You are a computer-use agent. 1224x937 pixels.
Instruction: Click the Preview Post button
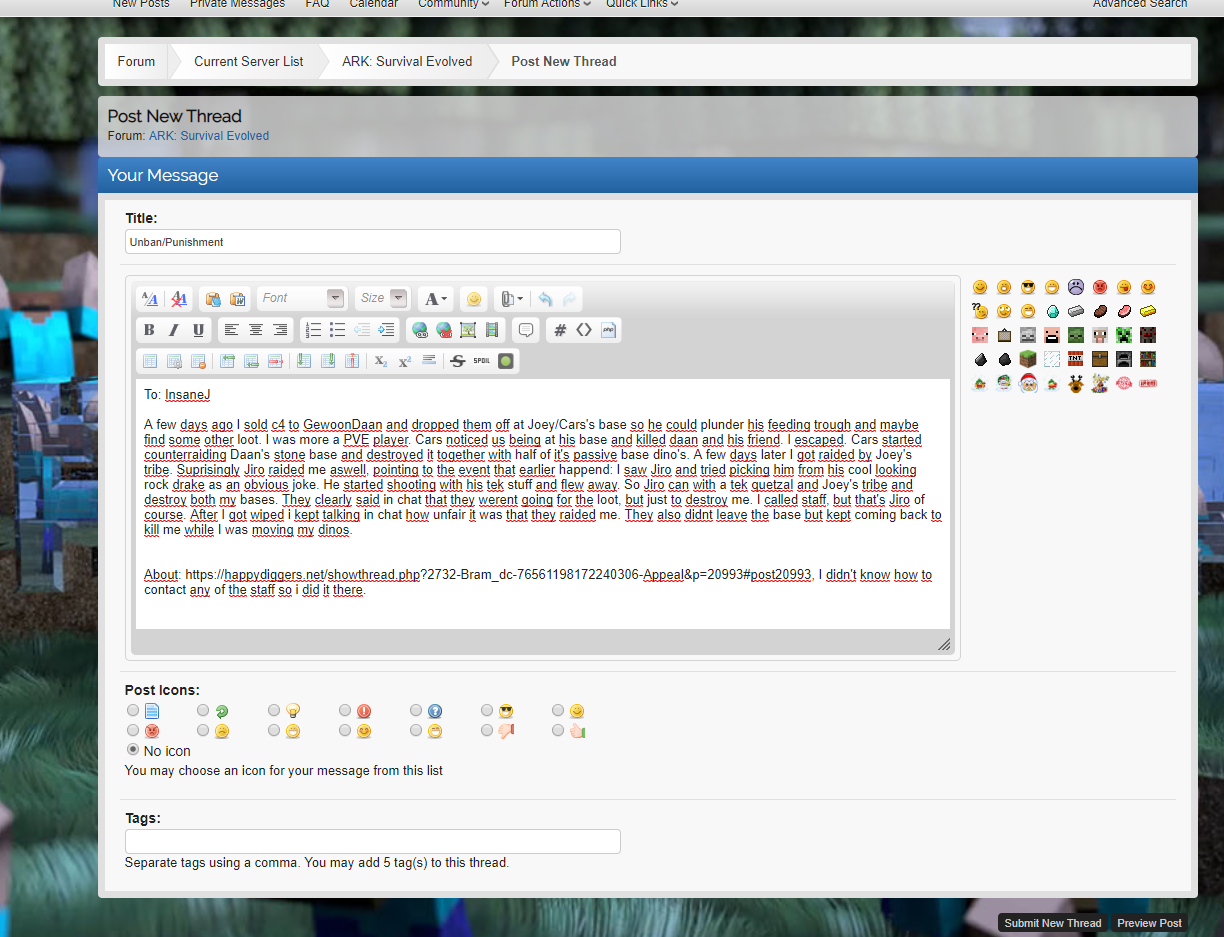(x=1149, y=923)
